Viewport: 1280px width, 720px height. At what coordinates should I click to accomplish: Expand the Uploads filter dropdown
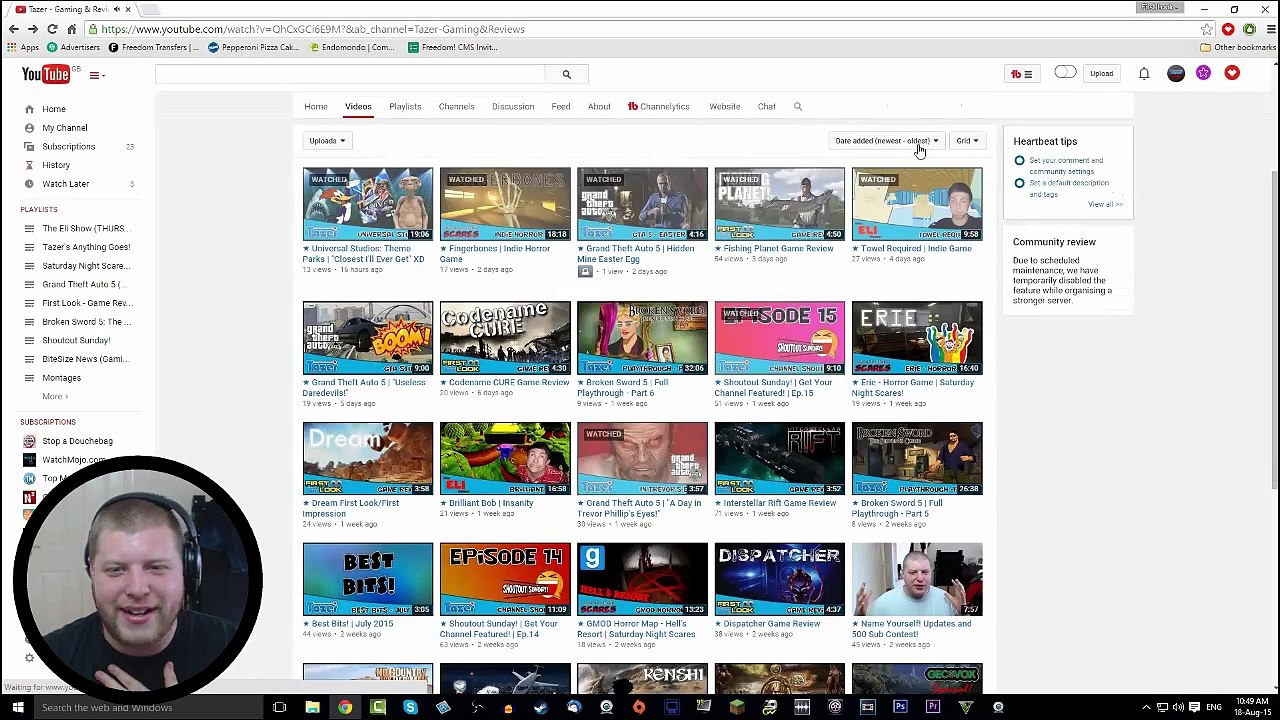pos(327,141)
